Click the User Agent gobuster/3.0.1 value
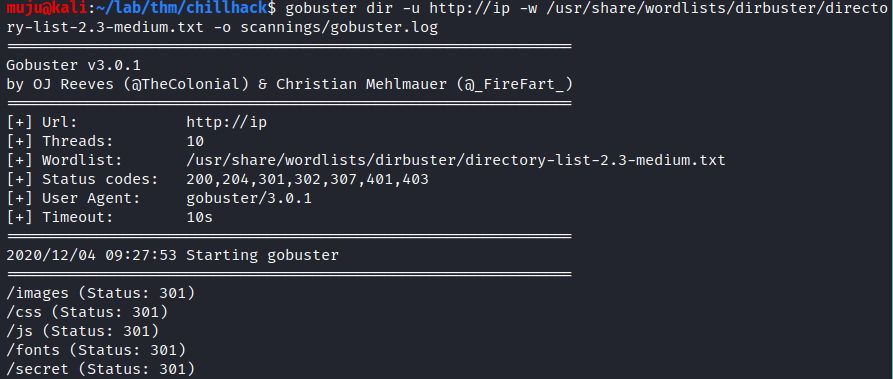 249,198
